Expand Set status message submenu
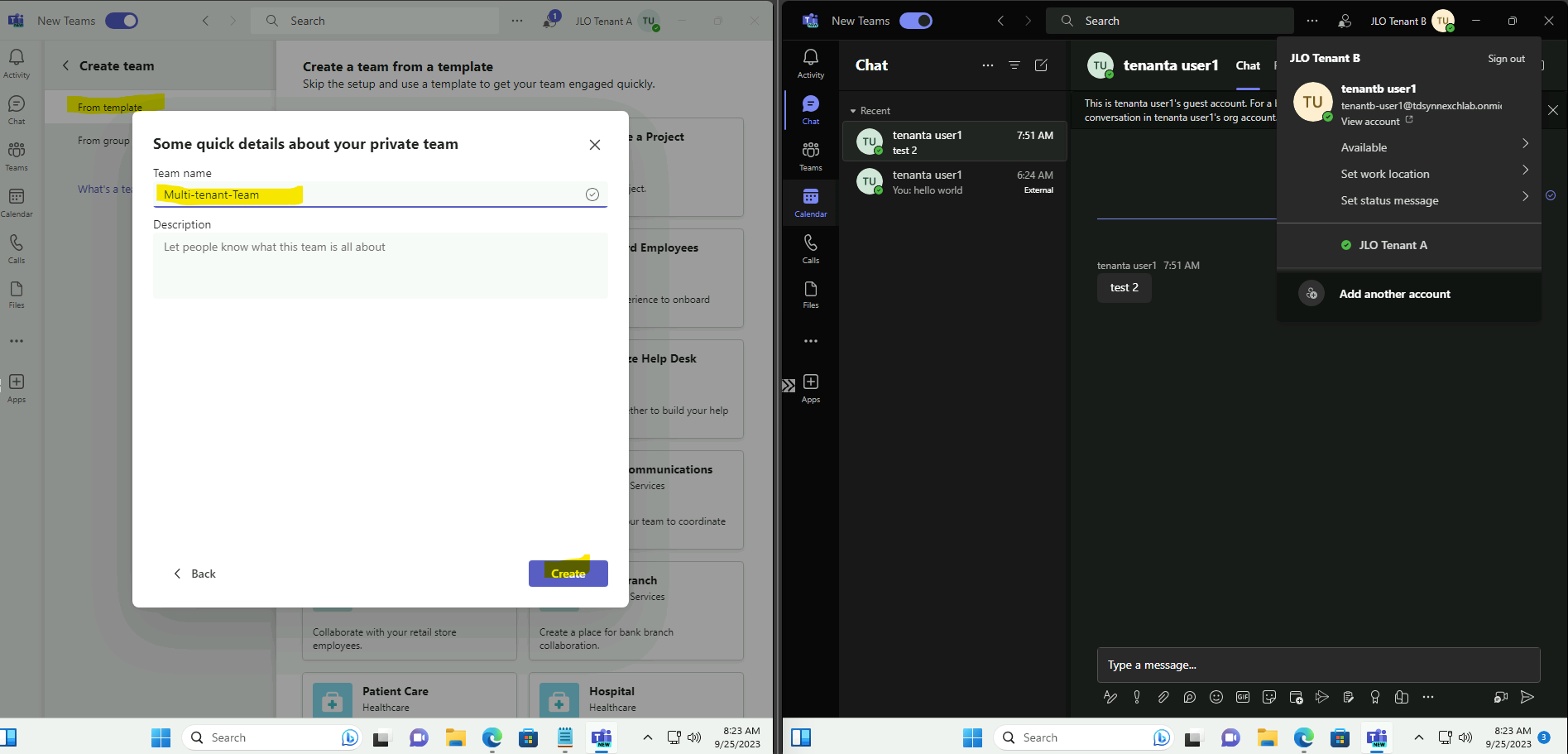The width and height of the screenshot is (1568, 754). (1525, 196)
